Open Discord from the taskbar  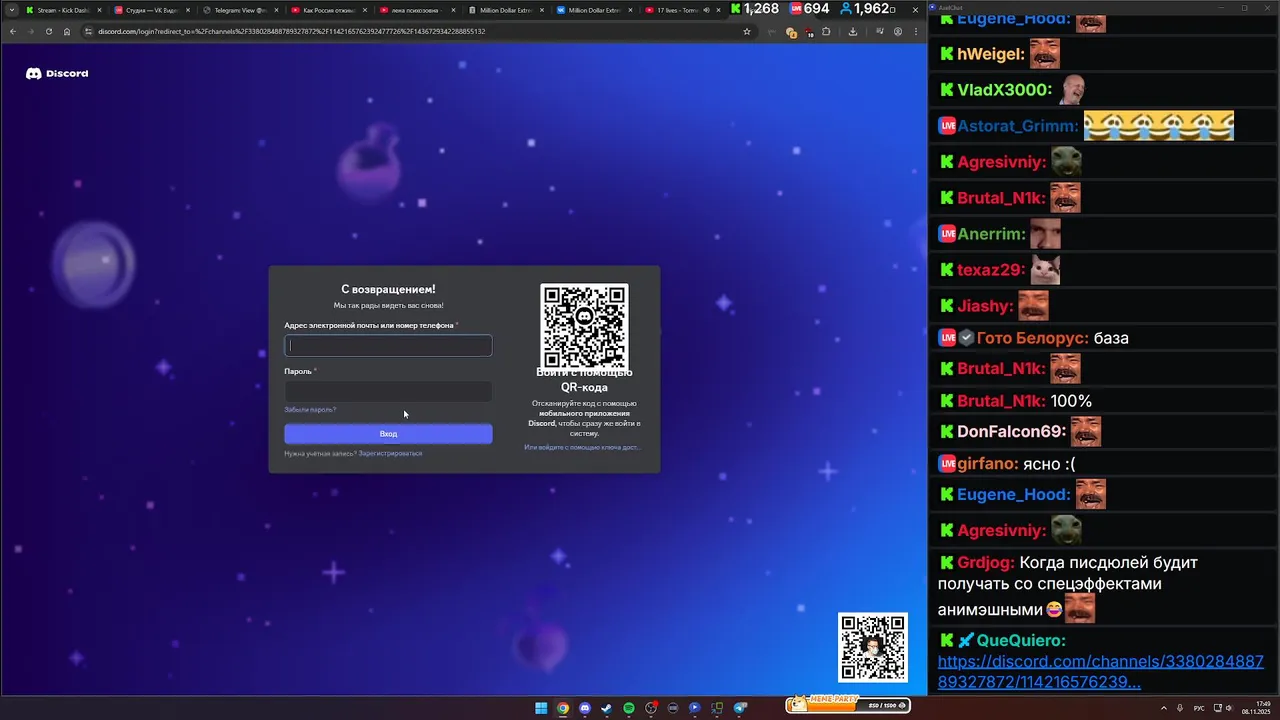click(x=585, y=708)
